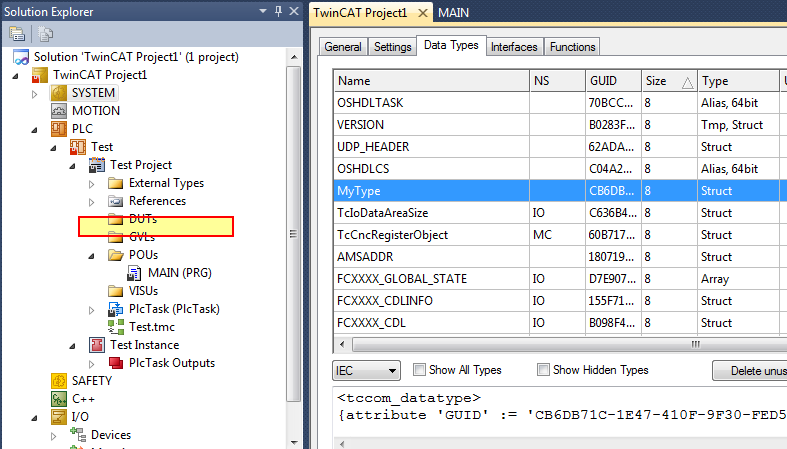This screenshot has height=449, width=787.
Task: Select the Data Types tab
Action: 451,45
